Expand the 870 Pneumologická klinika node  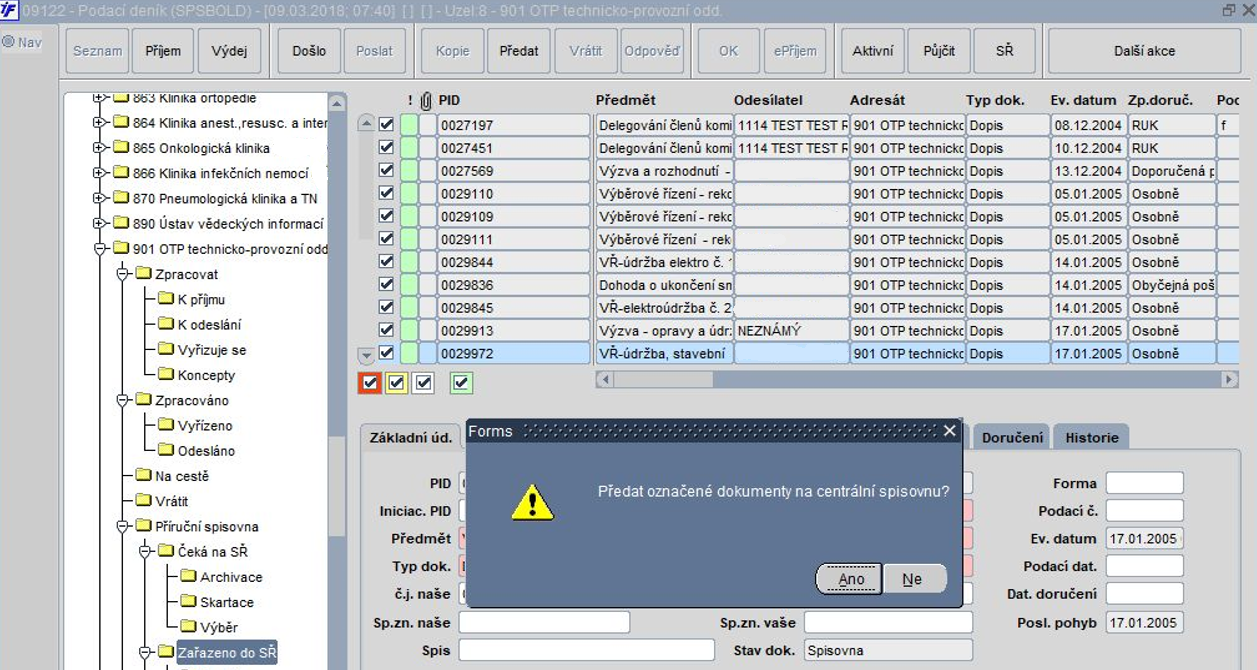tap(99, 198)
